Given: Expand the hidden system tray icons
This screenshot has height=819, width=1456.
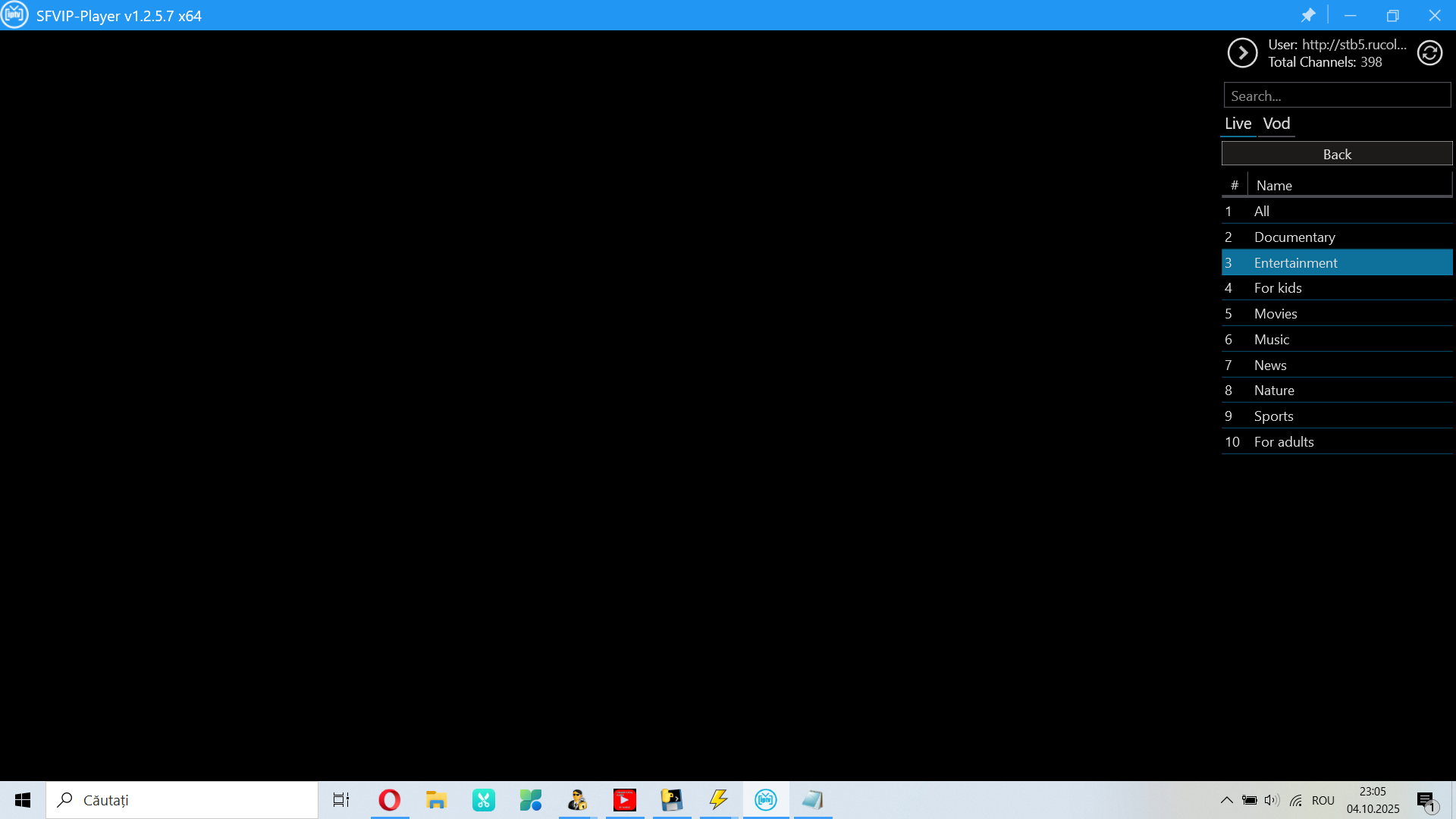Looking at the screenshot, I should [1226, 800].
